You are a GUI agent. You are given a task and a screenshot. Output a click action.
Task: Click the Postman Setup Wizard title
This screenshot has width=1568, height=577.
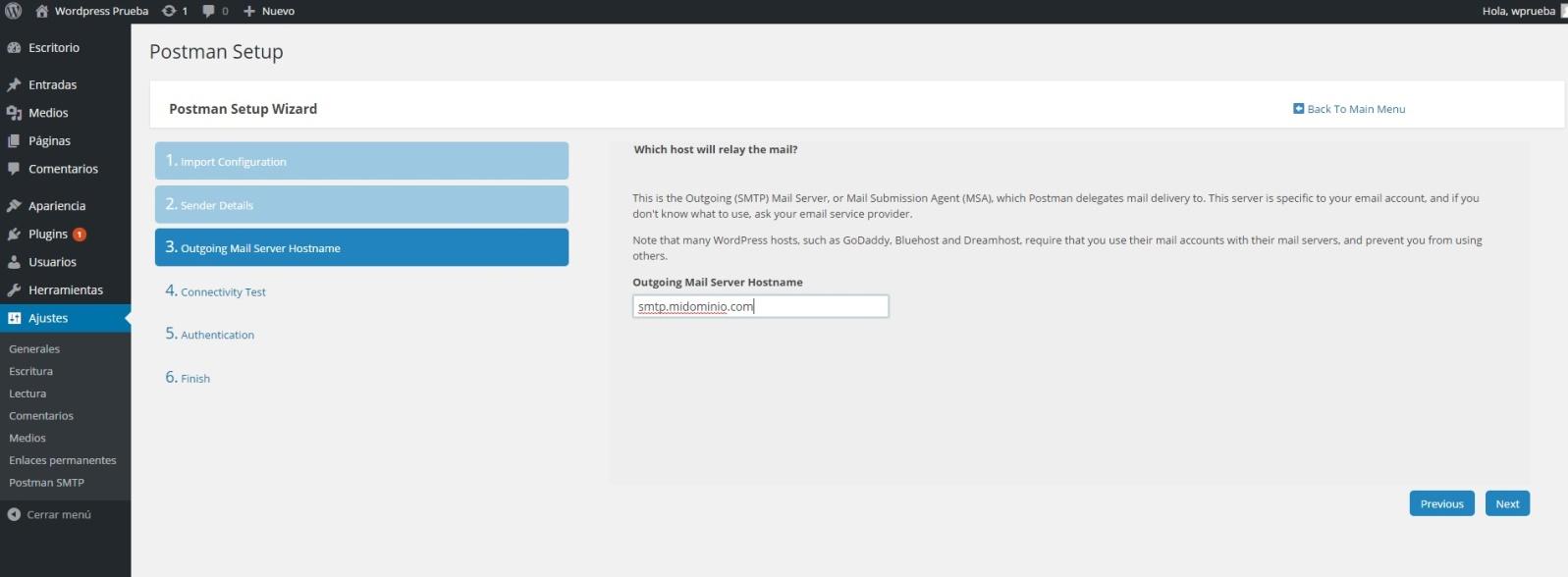tap(243, 109)
